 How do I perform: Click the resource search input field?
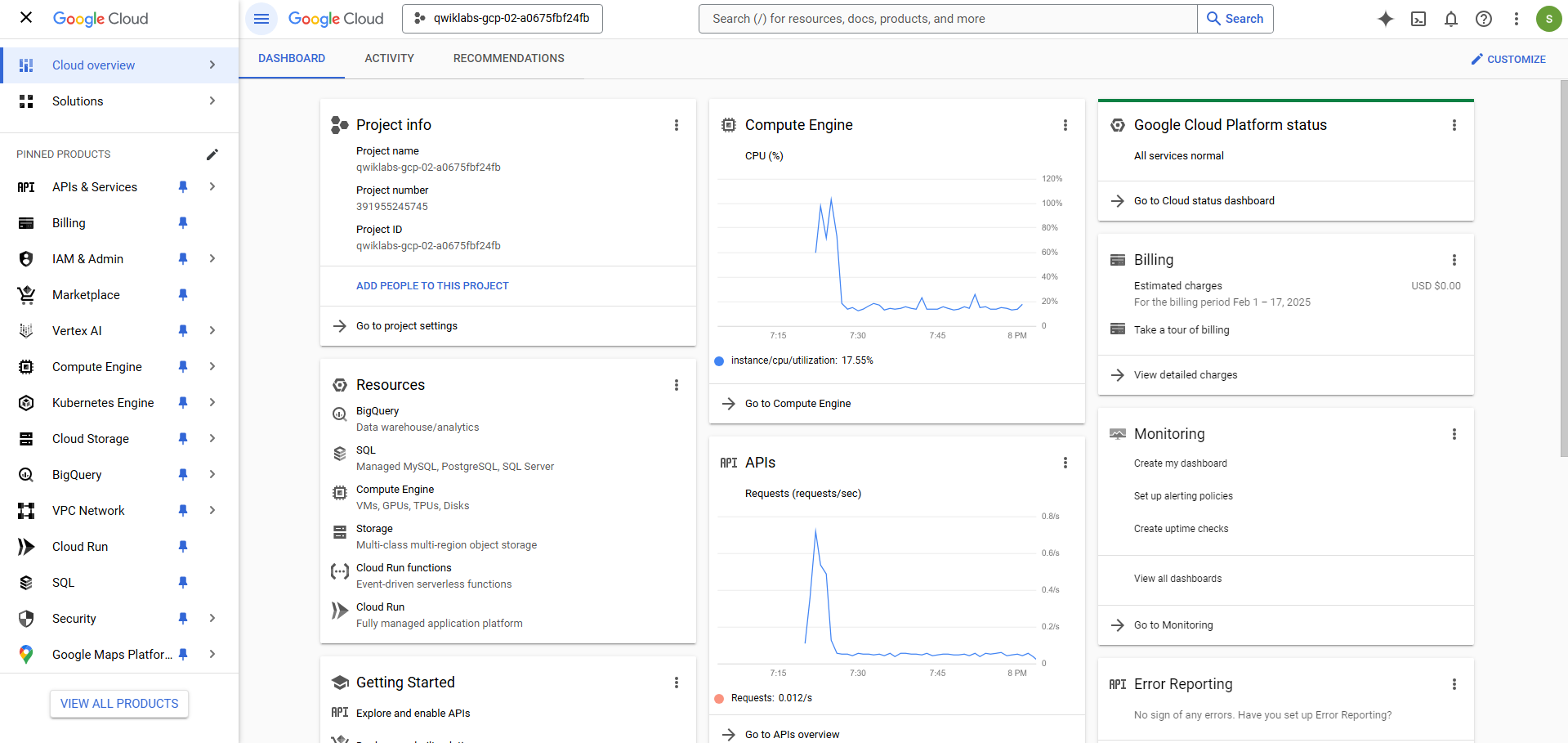[x=948, y=19]
